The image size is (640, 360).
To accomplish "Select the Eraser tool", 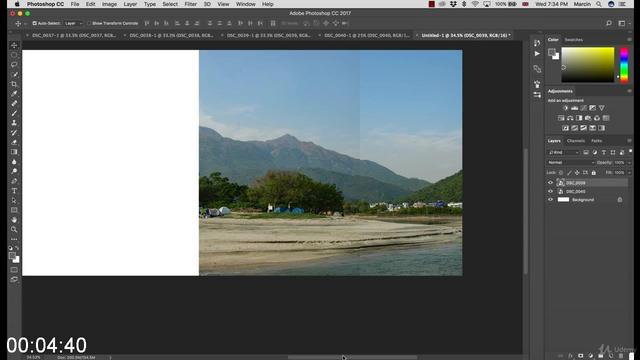I will click(x=14, y=142).
